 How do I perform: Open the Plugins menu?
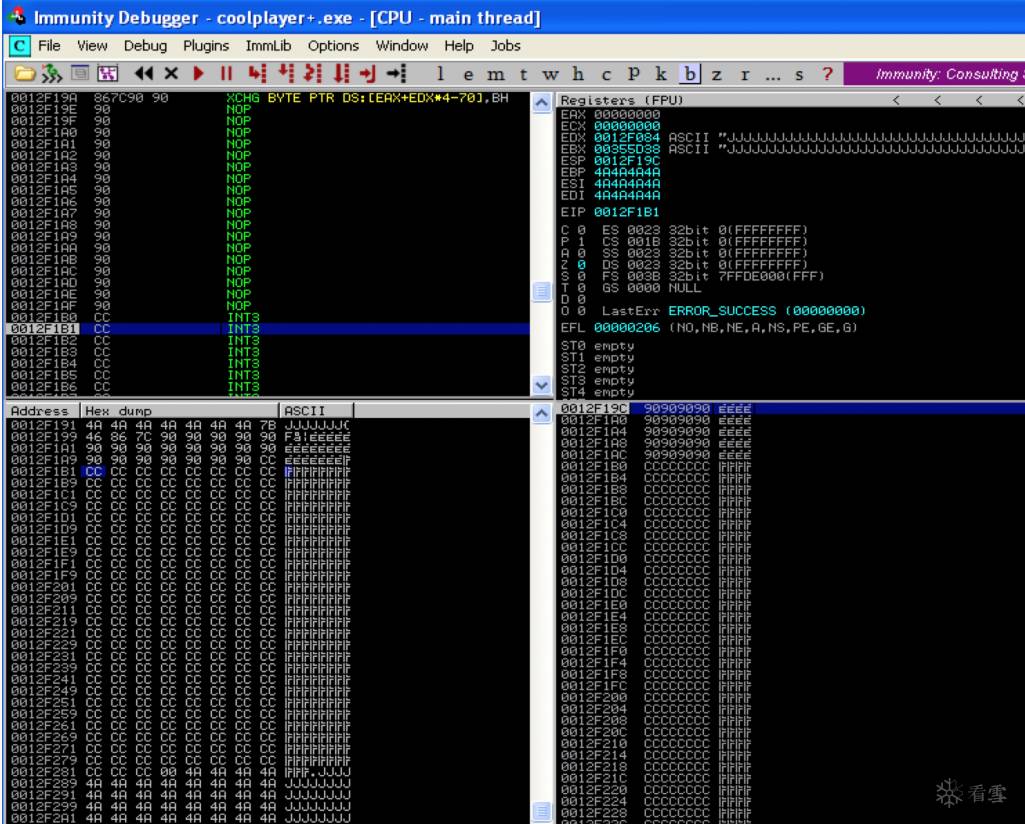206,46
